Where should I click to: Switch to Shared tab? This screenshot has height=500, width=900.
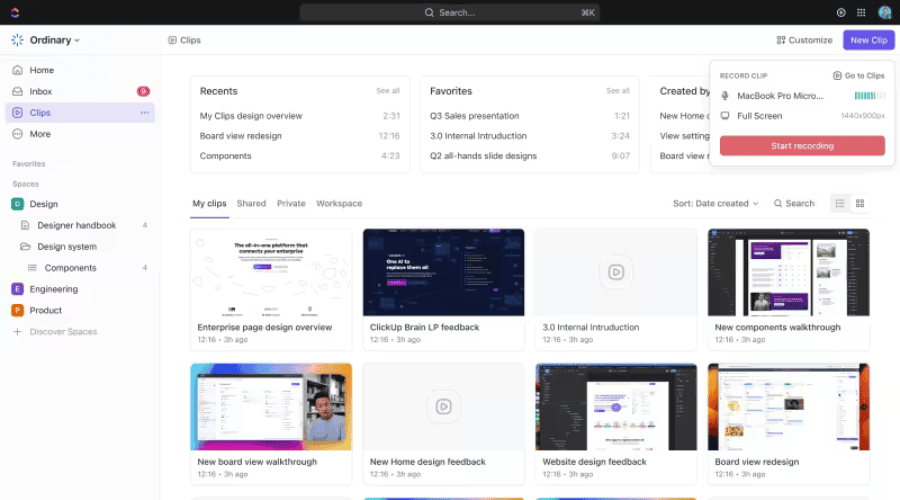tap(251, 203)
